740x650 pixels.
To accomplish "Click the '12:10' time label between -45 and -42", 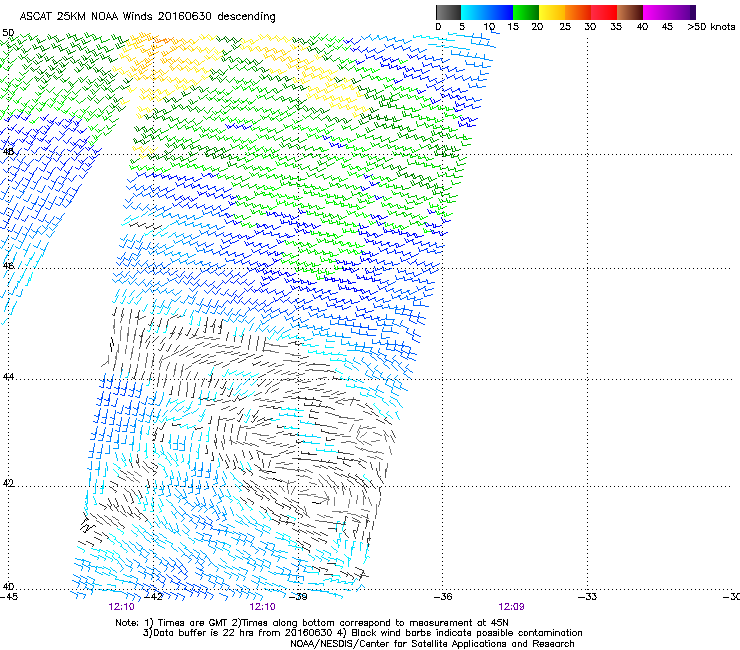I will coord(121,607).
